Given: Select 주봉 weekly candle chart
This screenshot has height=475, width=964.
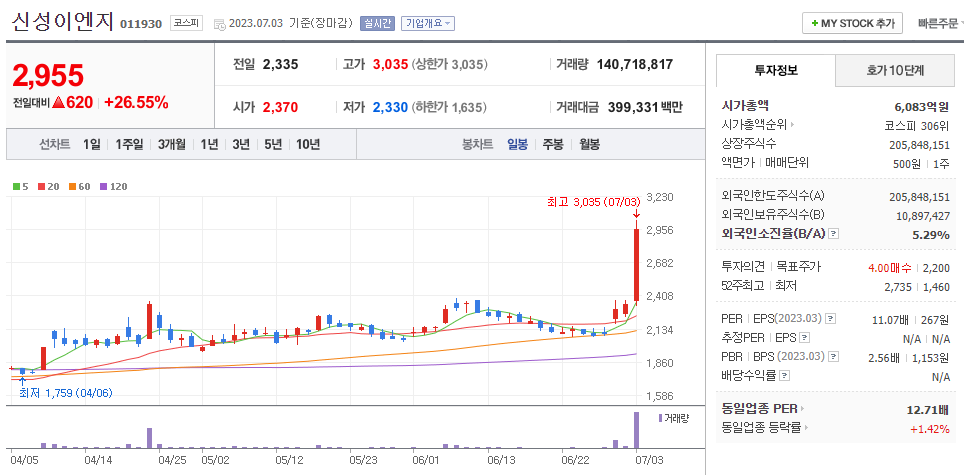Looking at the screenshot, I should [x=552, y=145].
